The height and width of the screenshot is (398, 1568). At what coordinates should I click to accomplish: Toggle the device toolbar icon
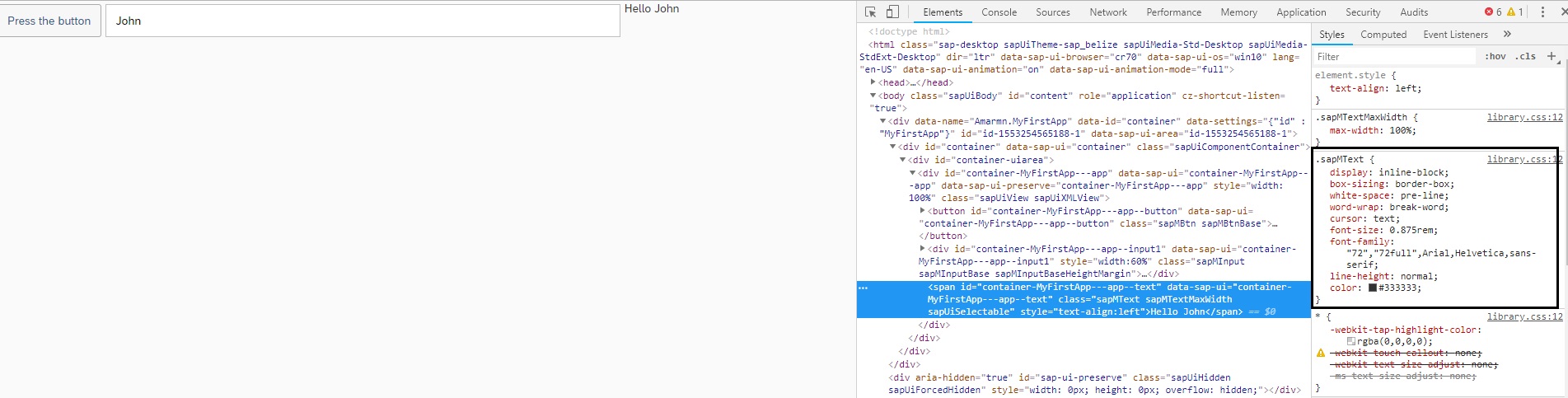[892, 12]
